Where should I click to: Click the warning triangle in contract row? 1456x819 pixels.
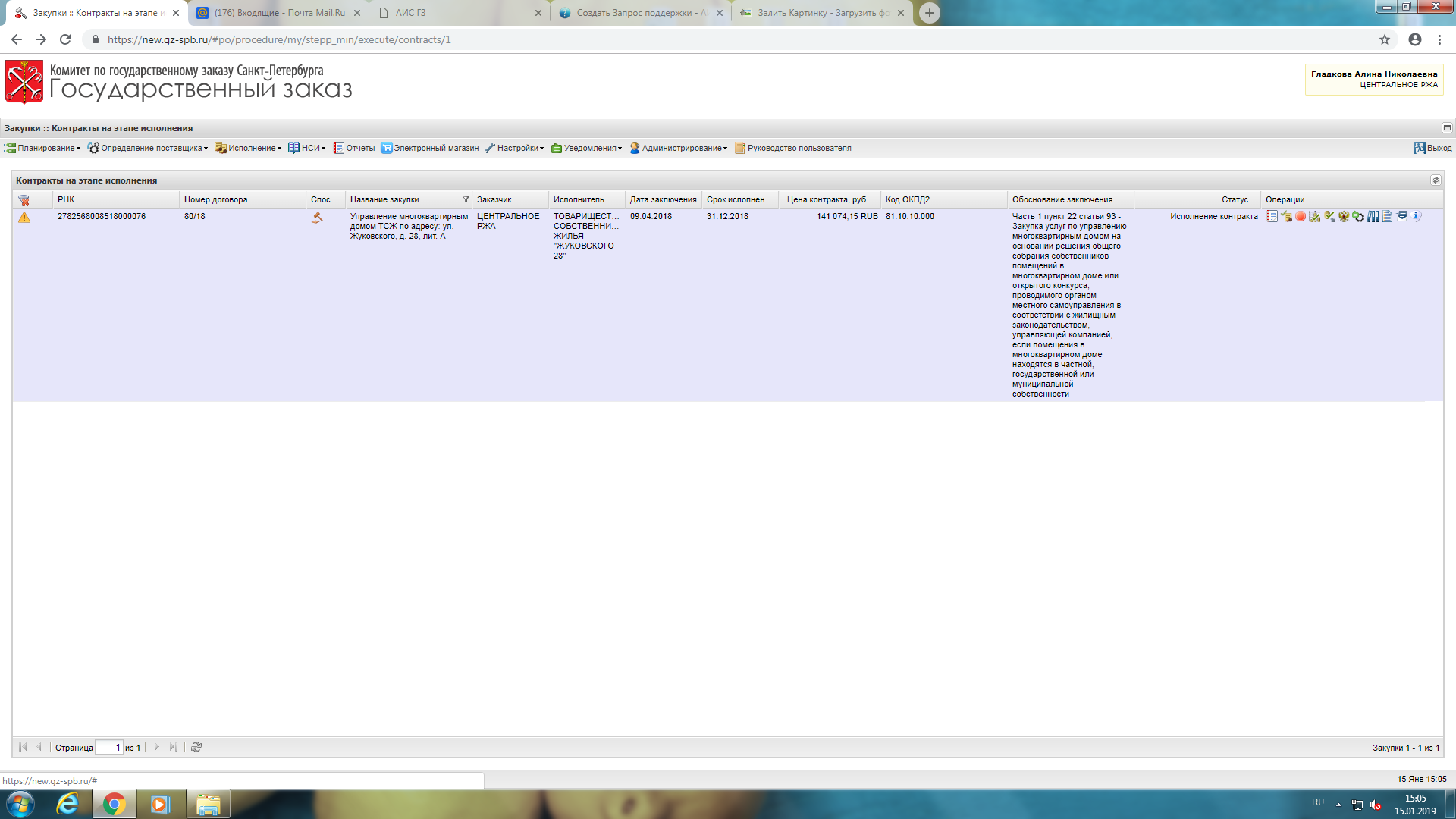(x=24, y=218)
